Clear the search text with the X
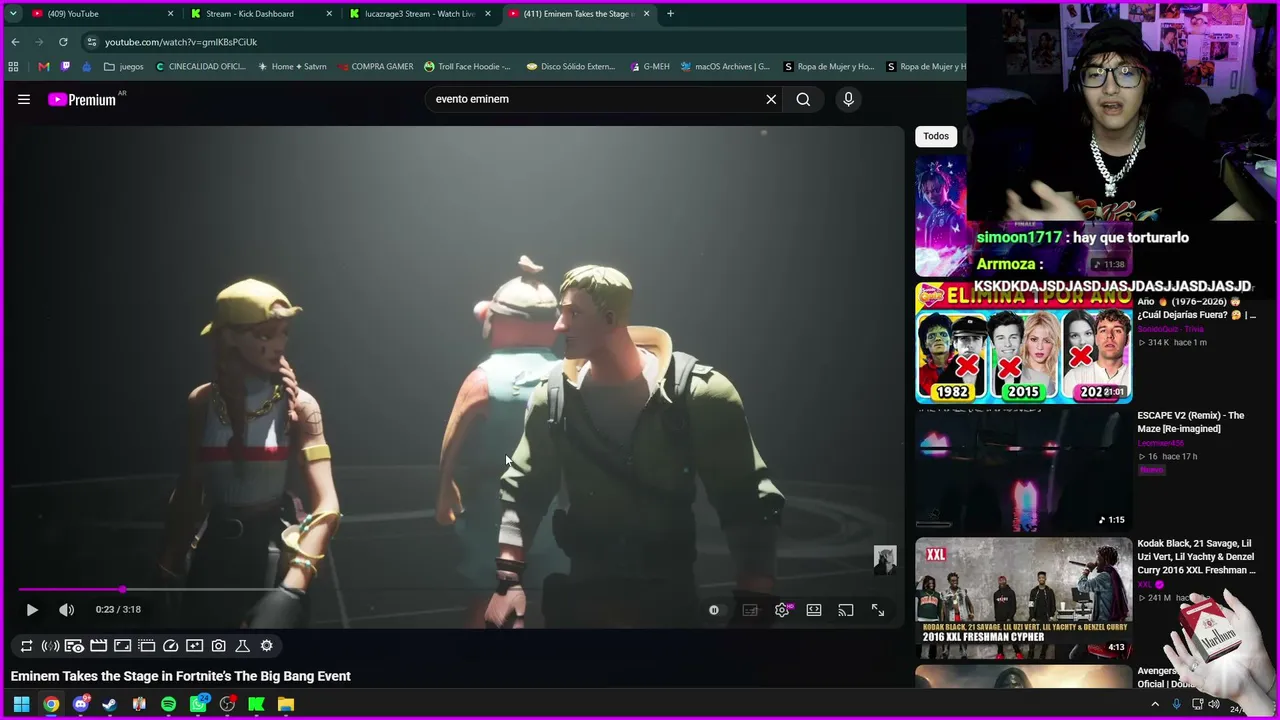This screenshot has width=1280, height=720. coord(771,99)
